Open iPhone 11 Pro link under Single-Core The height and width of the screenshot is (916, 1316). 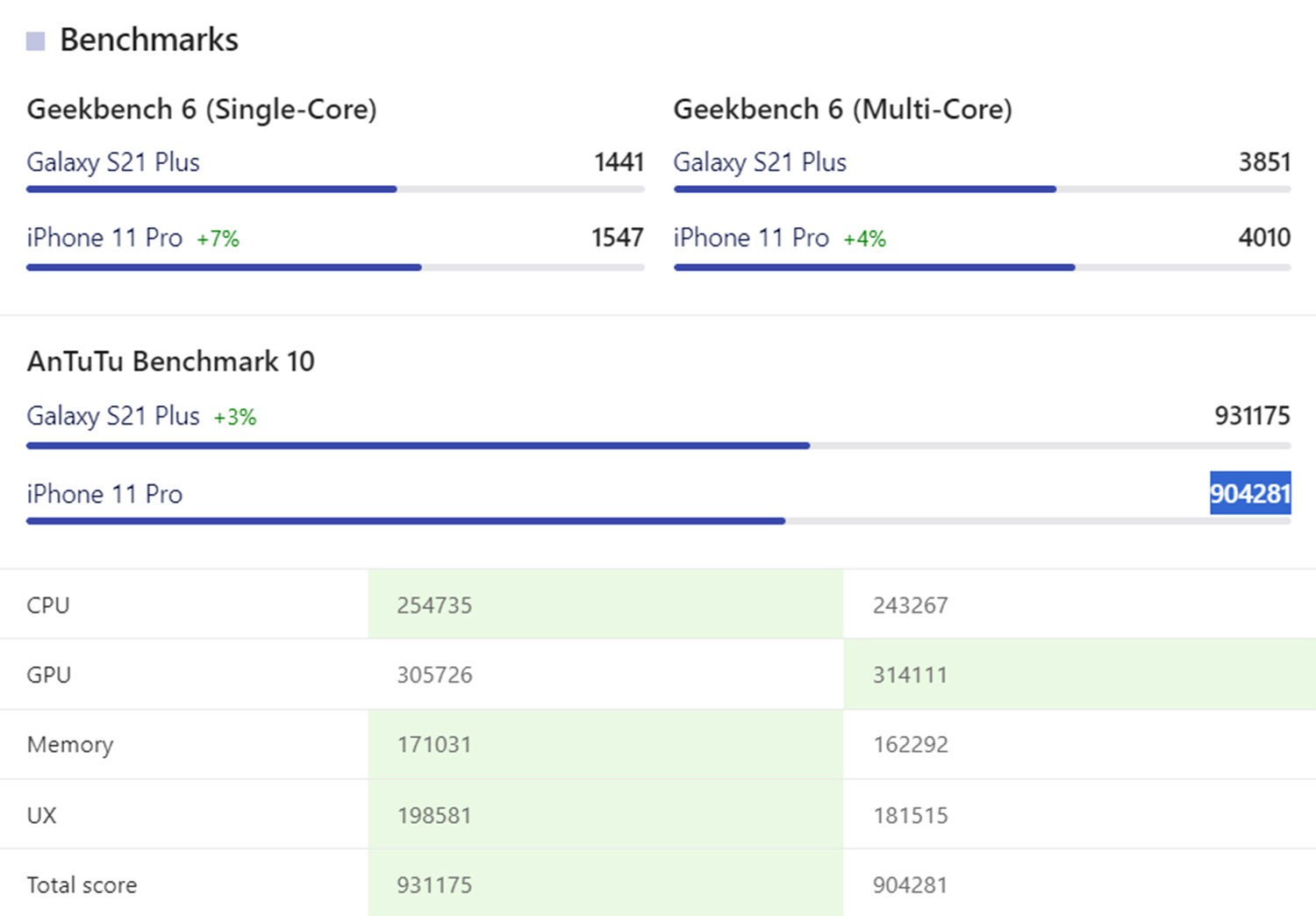104,238
